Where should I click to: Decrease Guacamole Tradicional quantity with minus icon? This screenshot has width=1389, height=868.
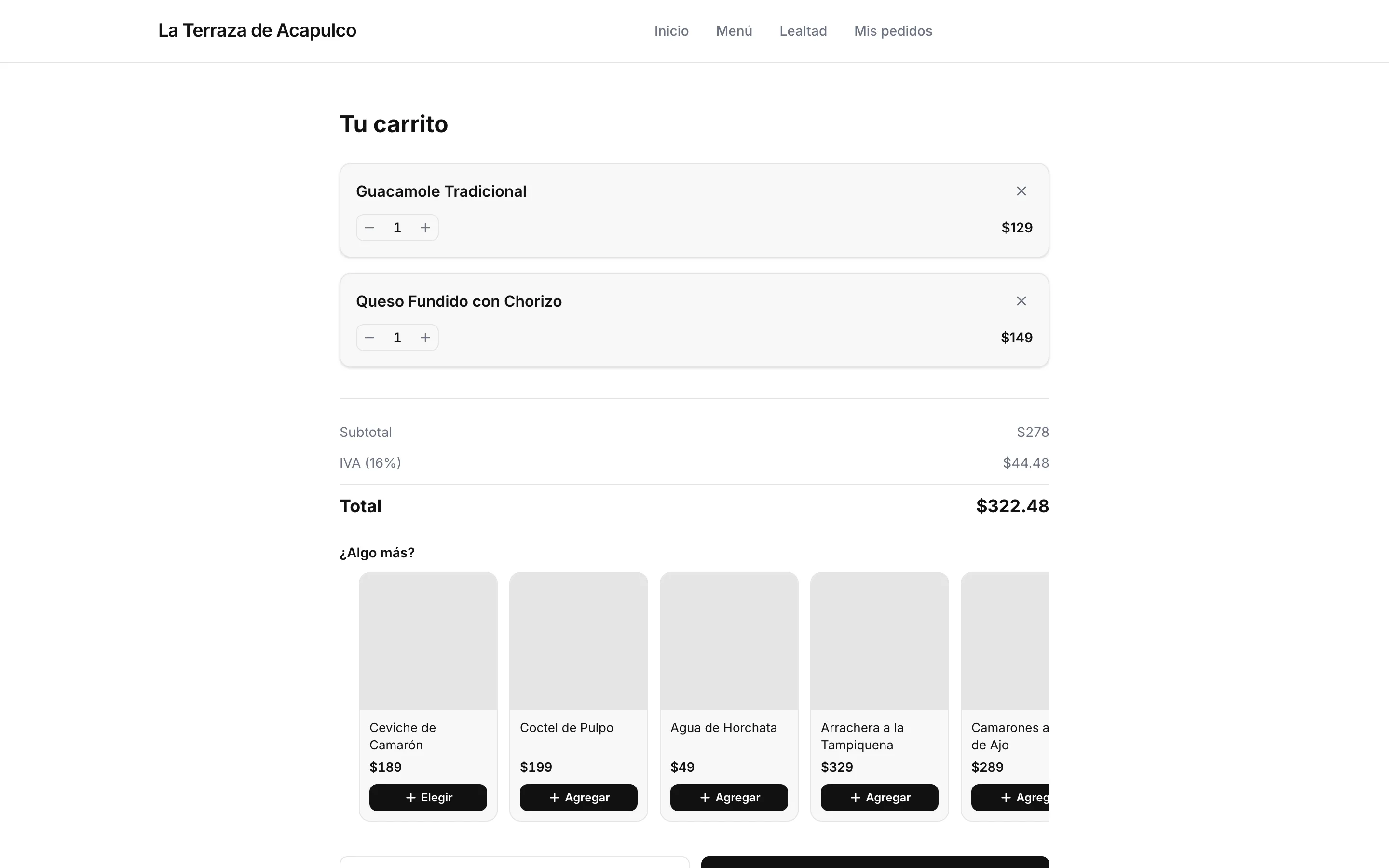pos(369,228)
